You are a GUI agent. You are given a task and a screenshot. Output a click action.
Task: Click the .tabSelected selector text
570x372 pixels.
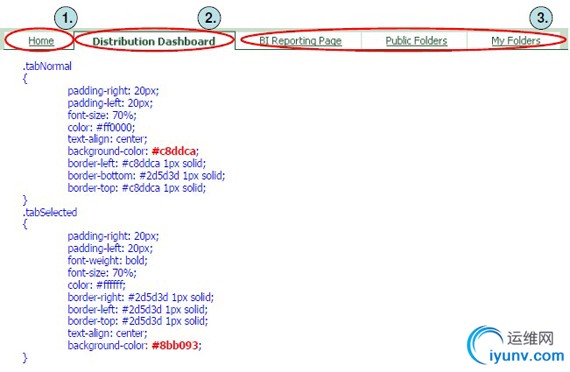pos(50,212)
